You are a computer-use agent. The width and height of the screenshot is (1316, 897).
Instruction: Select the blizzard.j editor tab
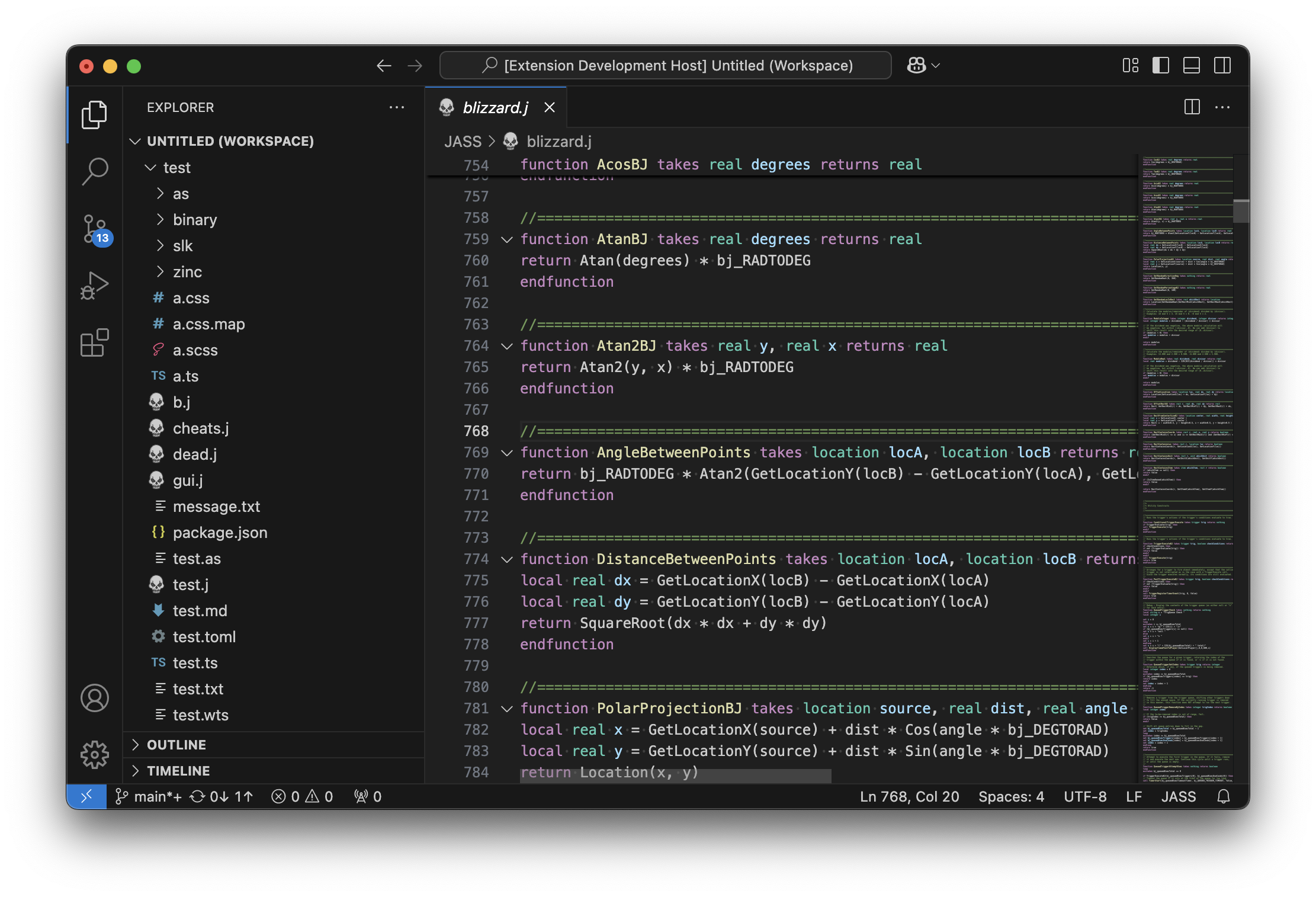tap(495, 107)
